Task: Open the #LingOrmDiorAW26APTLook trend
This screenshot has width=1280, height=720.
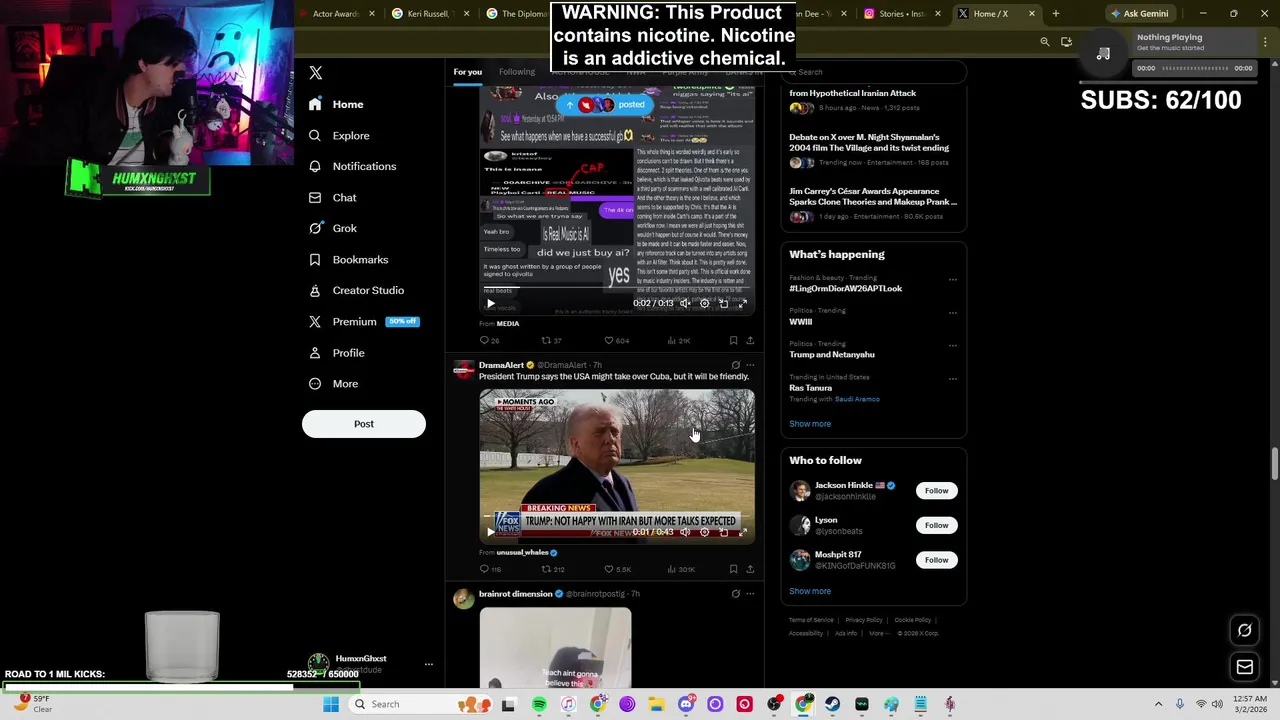Action: coord(845,288)
